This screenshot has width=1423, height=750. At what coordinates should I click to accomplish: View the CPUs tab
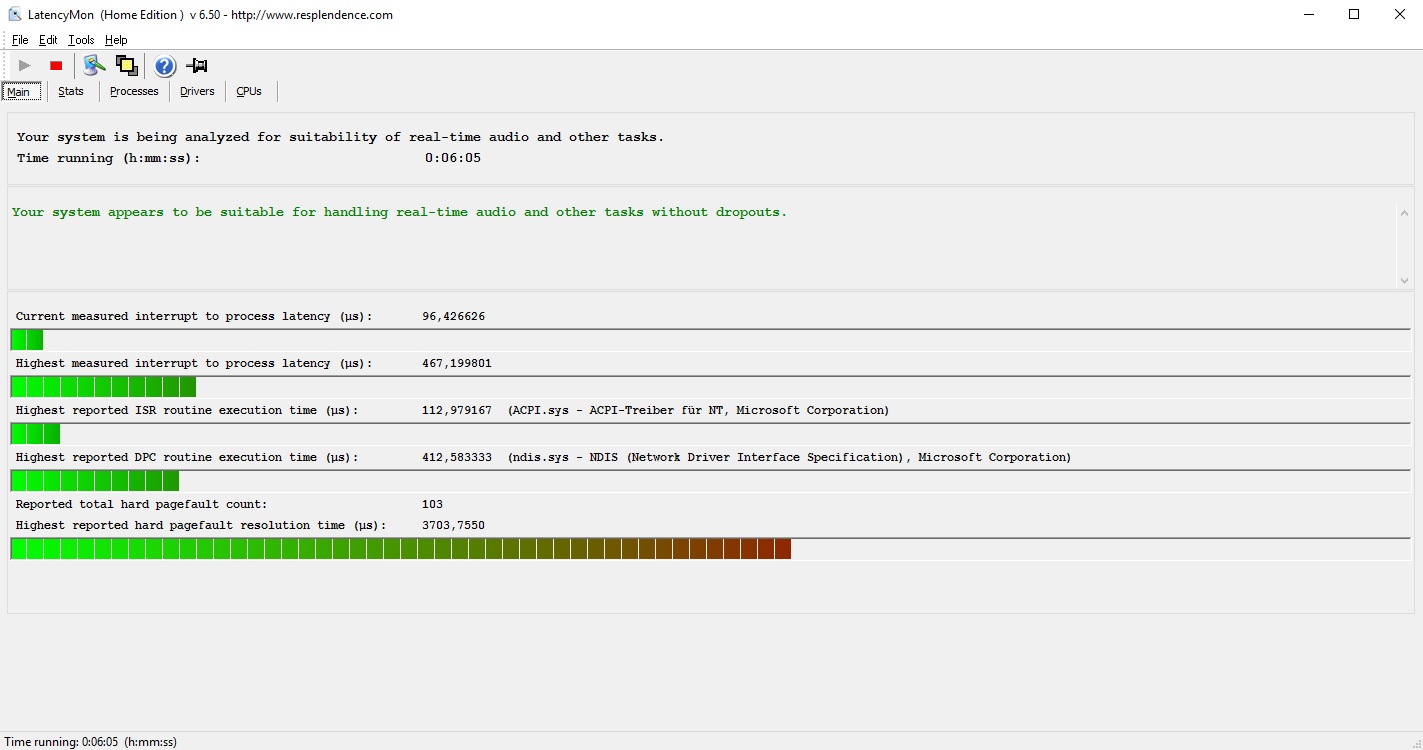[249, 91]
